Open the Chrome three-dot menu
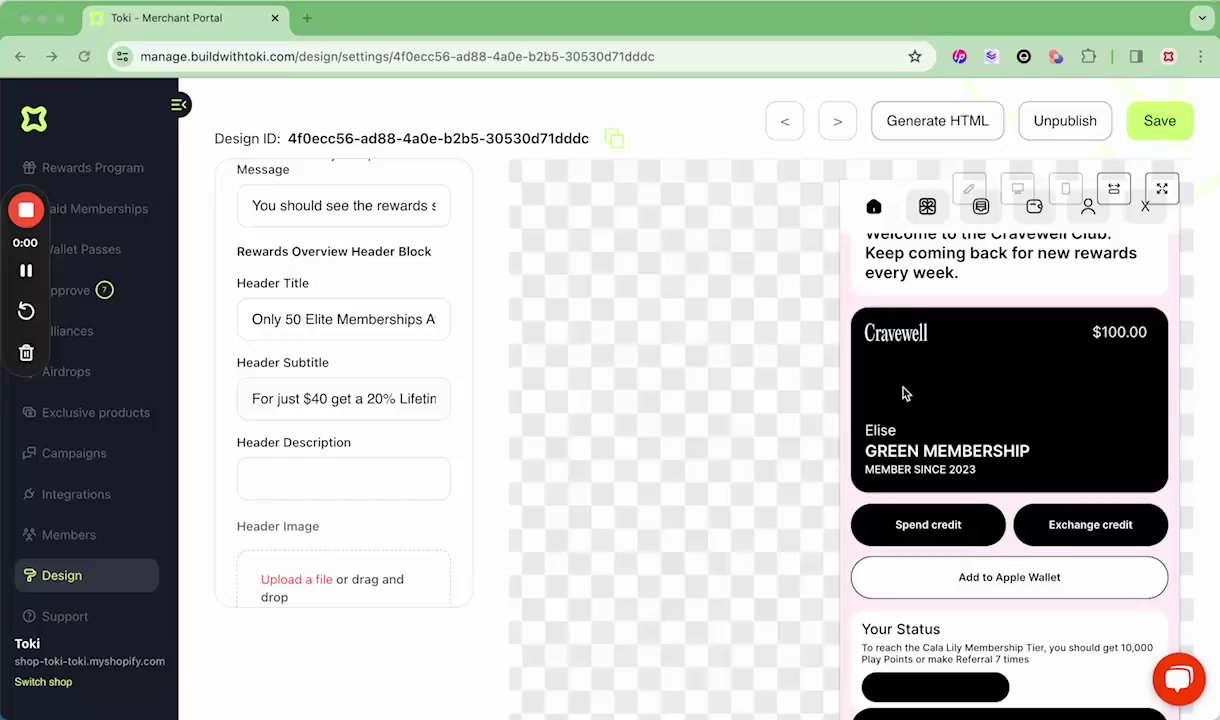The width and height of the screenshot is (1220, 720). [1201, 57]
